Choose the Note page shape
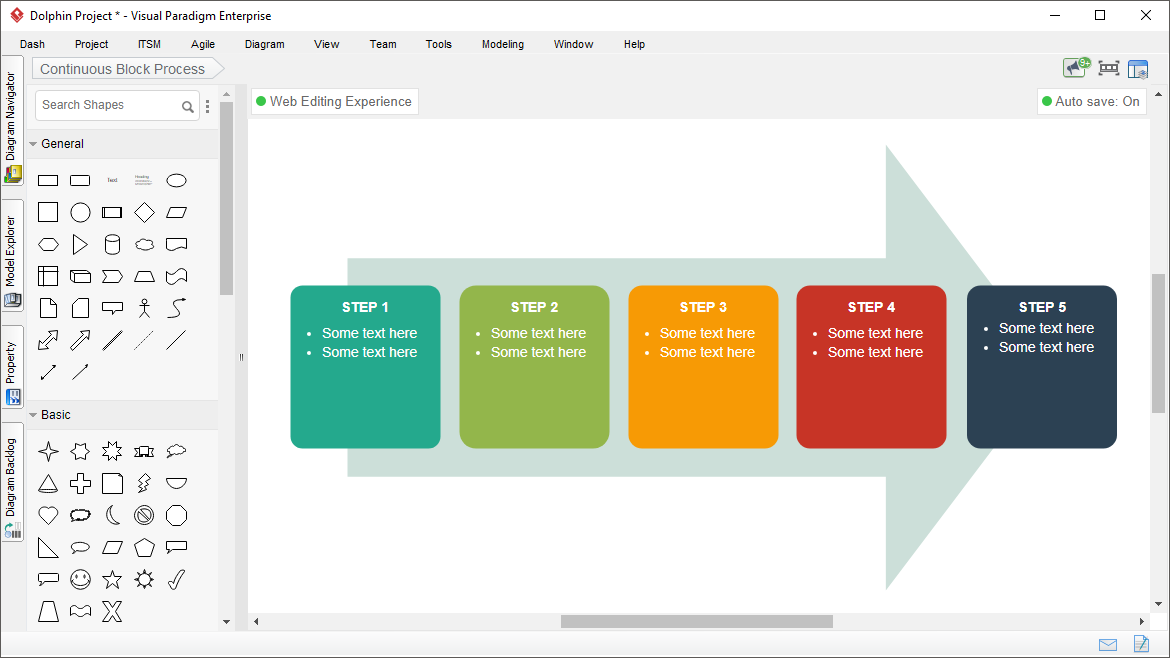This screenshot has width=1170, height=658. 48,308
